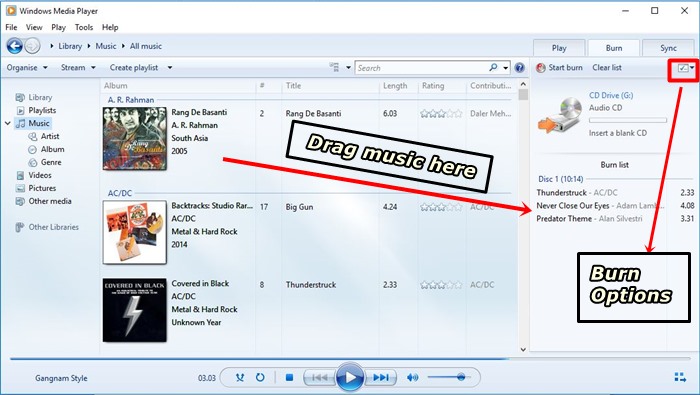The width and height of the screenshot is (700, 395).
Task: Click the Covered in Black album cover
Action: click(x=134, y=311)
